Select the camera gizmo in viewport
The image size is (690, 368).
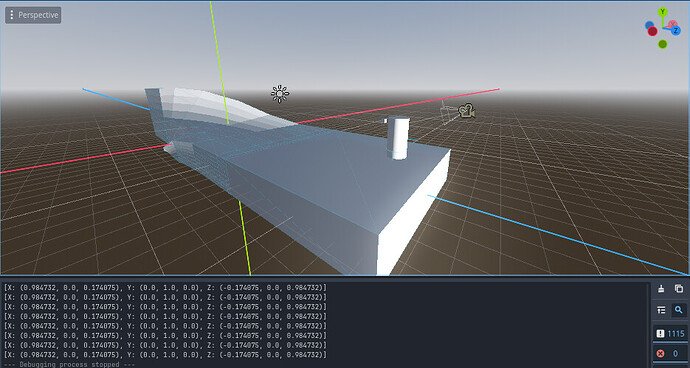466,110
